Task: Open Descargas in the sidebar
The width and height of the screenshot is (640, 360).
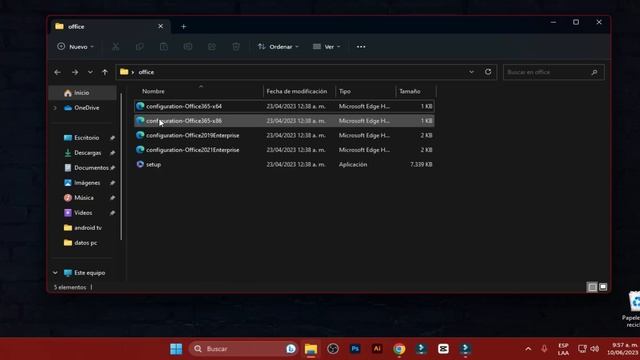Action: tap(83, 153)
